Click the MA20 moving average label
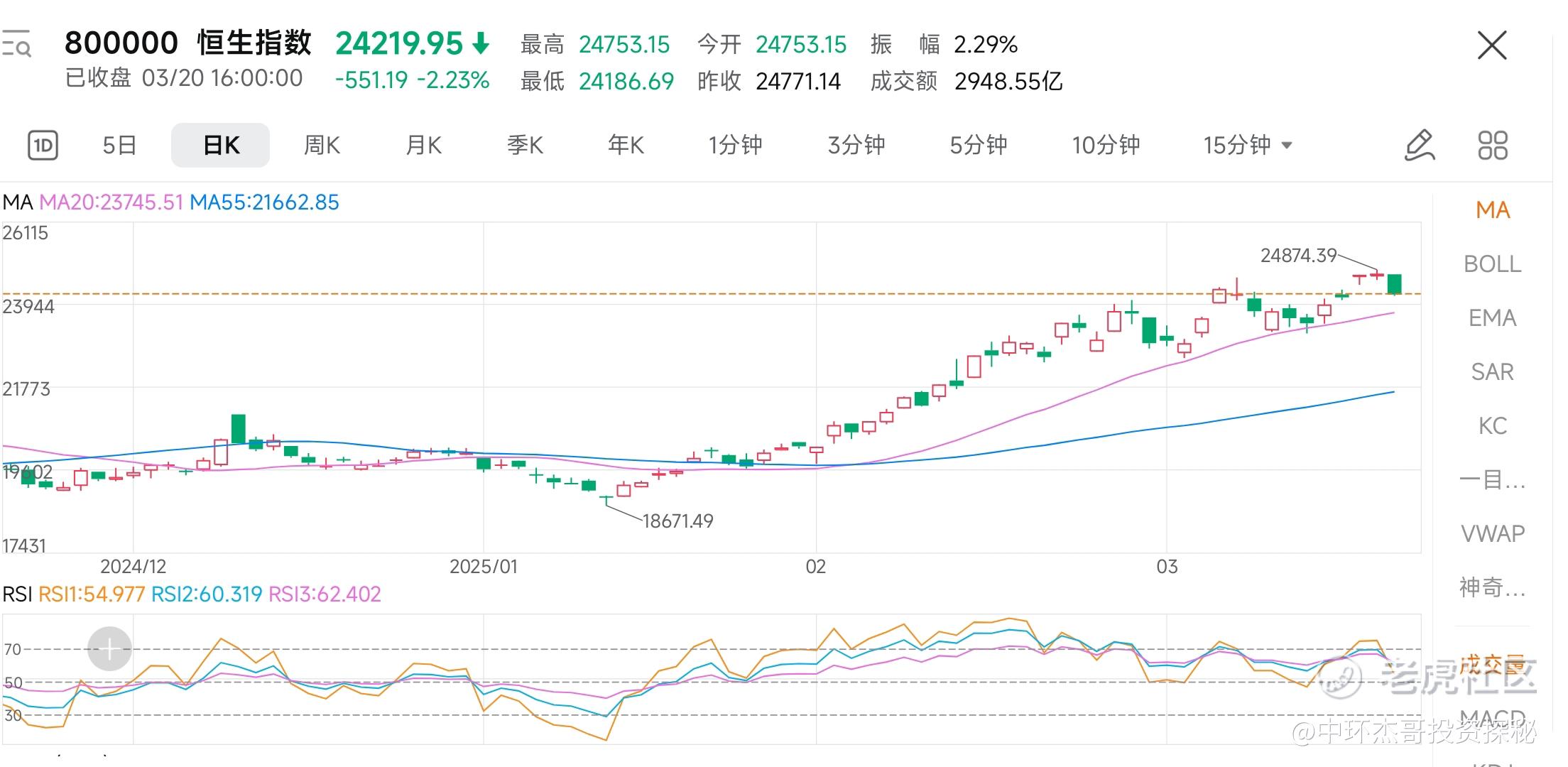Image resolution: width=1568 pixels, height=767 pixels. pyautogui.click(x=111, y=202)
